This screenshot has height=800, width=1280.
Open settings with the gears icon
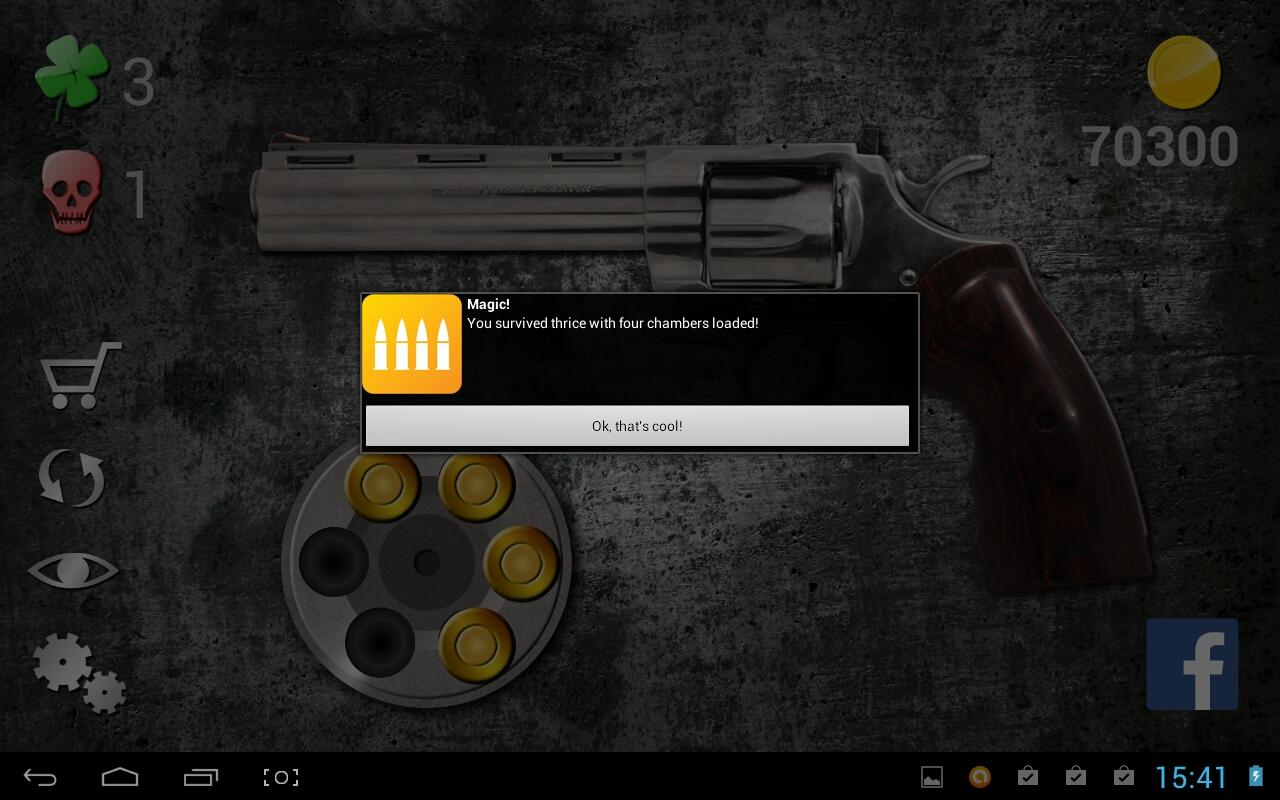pos(79,672)
